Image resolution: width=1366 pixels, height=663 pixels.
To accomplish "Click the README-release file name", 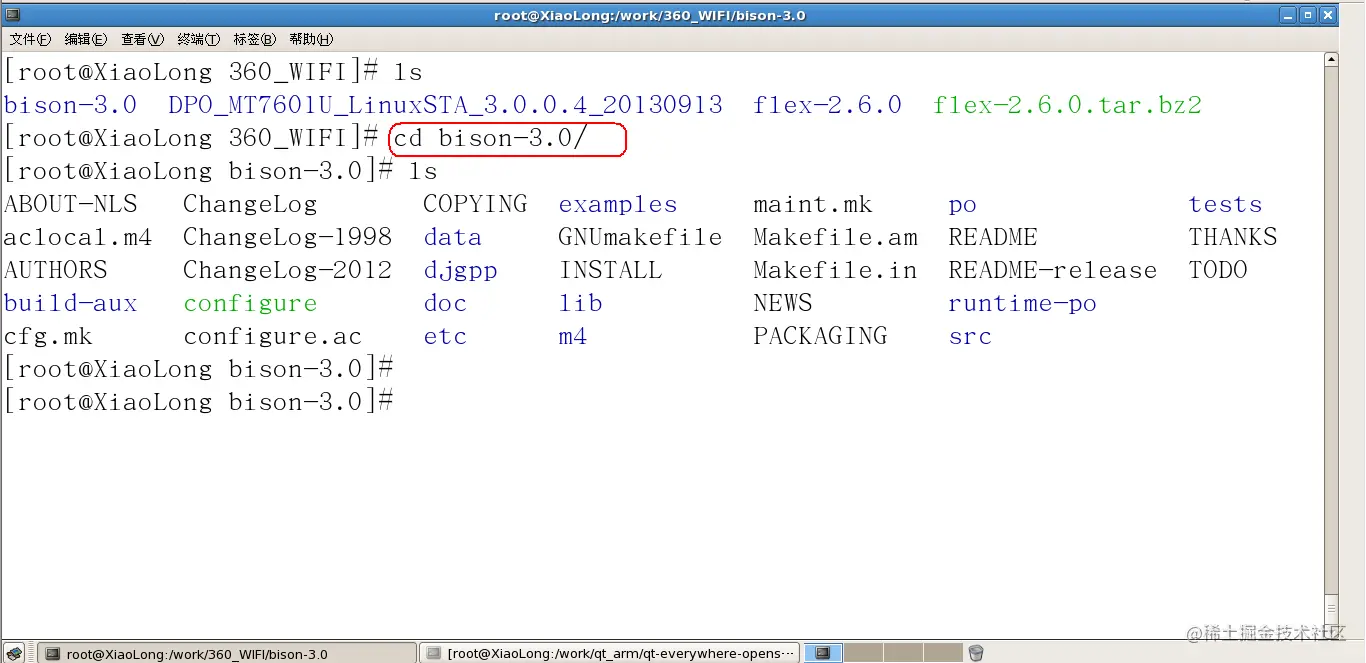I will pyautogui.click(x=1052, y=270).
